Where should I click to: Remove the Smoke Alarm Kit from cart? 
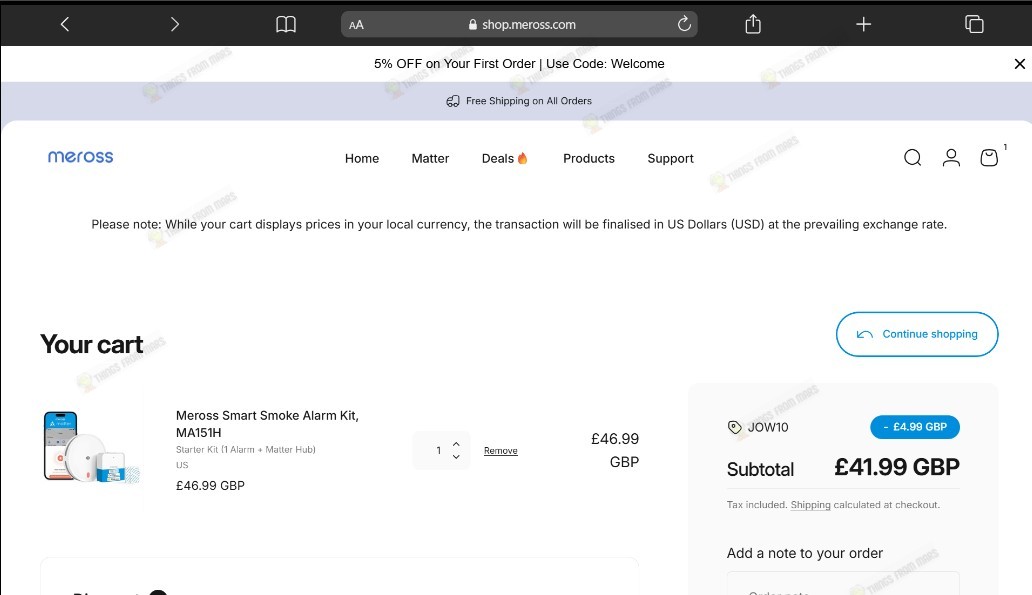501,451
